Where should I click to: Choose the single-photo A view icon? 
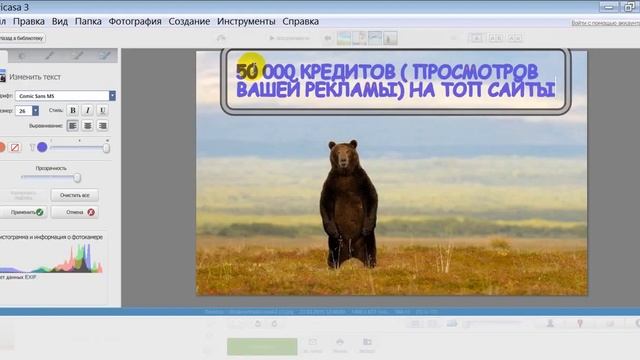(x=476, y=38)
